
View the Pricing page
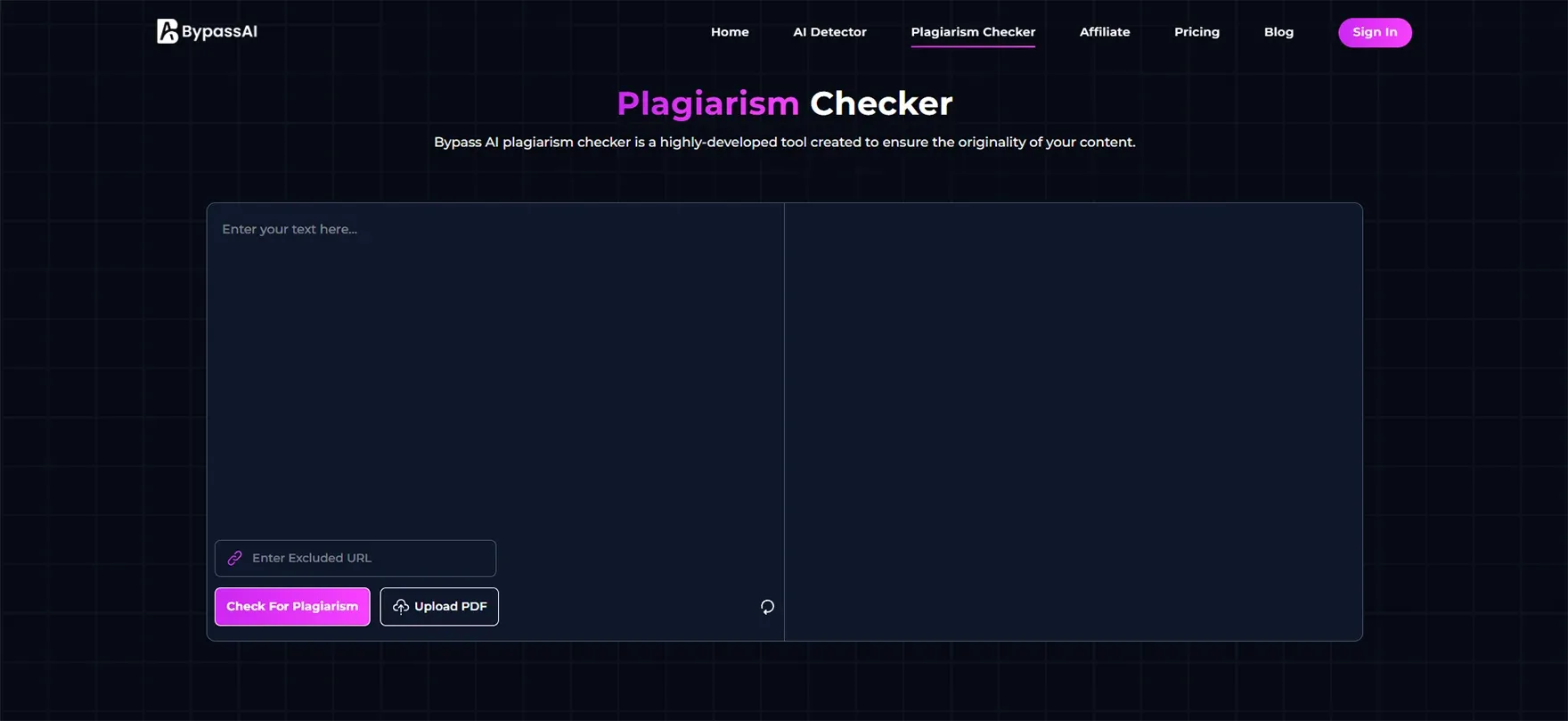pos(1196,32)
